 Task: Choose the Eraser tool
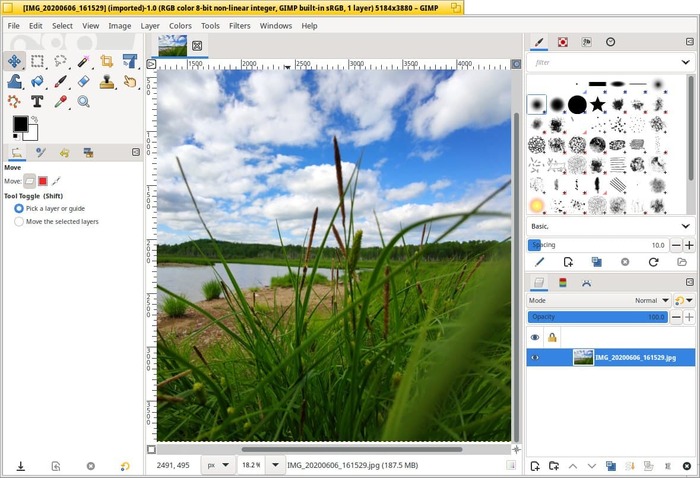point(84,81)
